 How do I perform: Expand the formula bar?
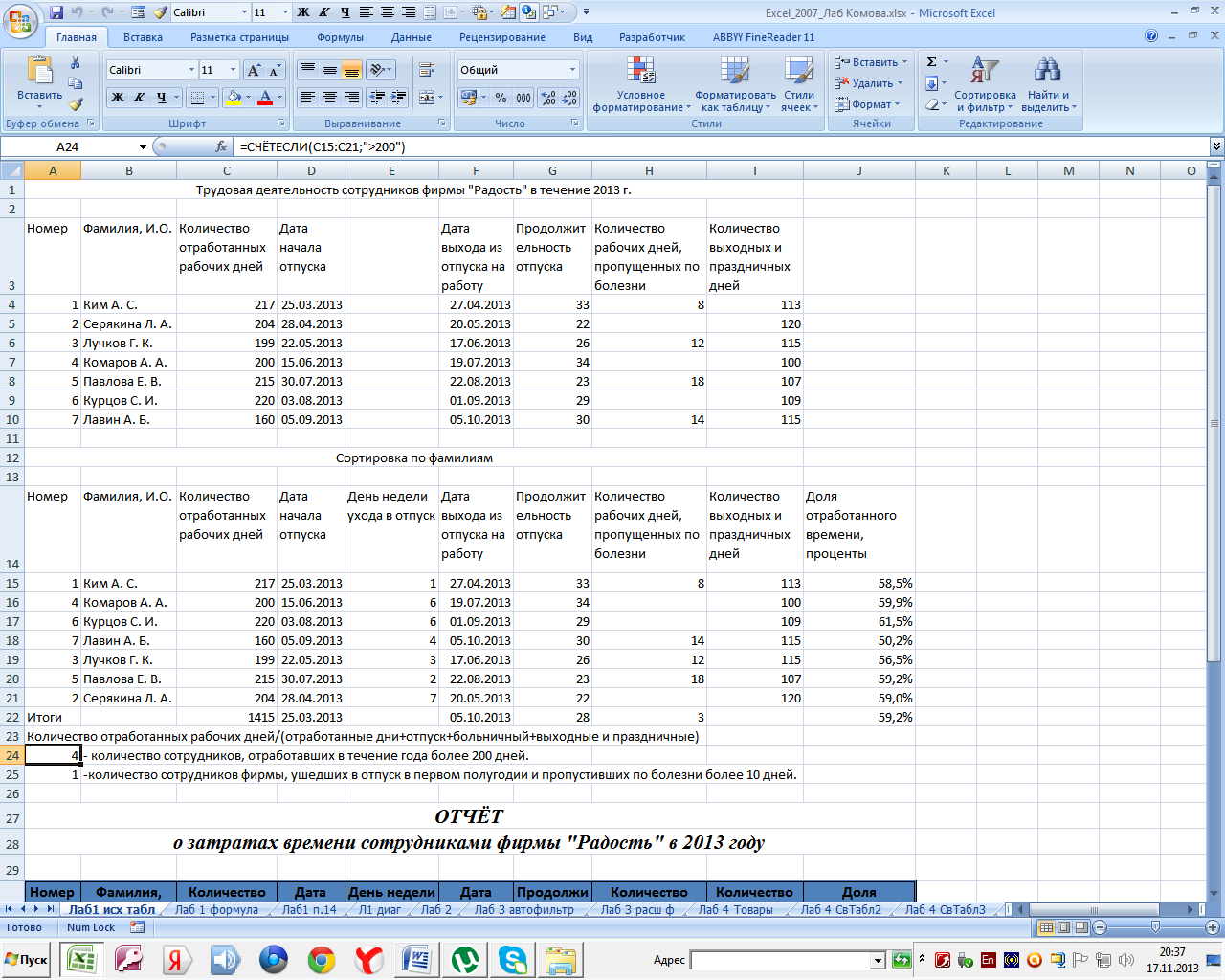1216,146
